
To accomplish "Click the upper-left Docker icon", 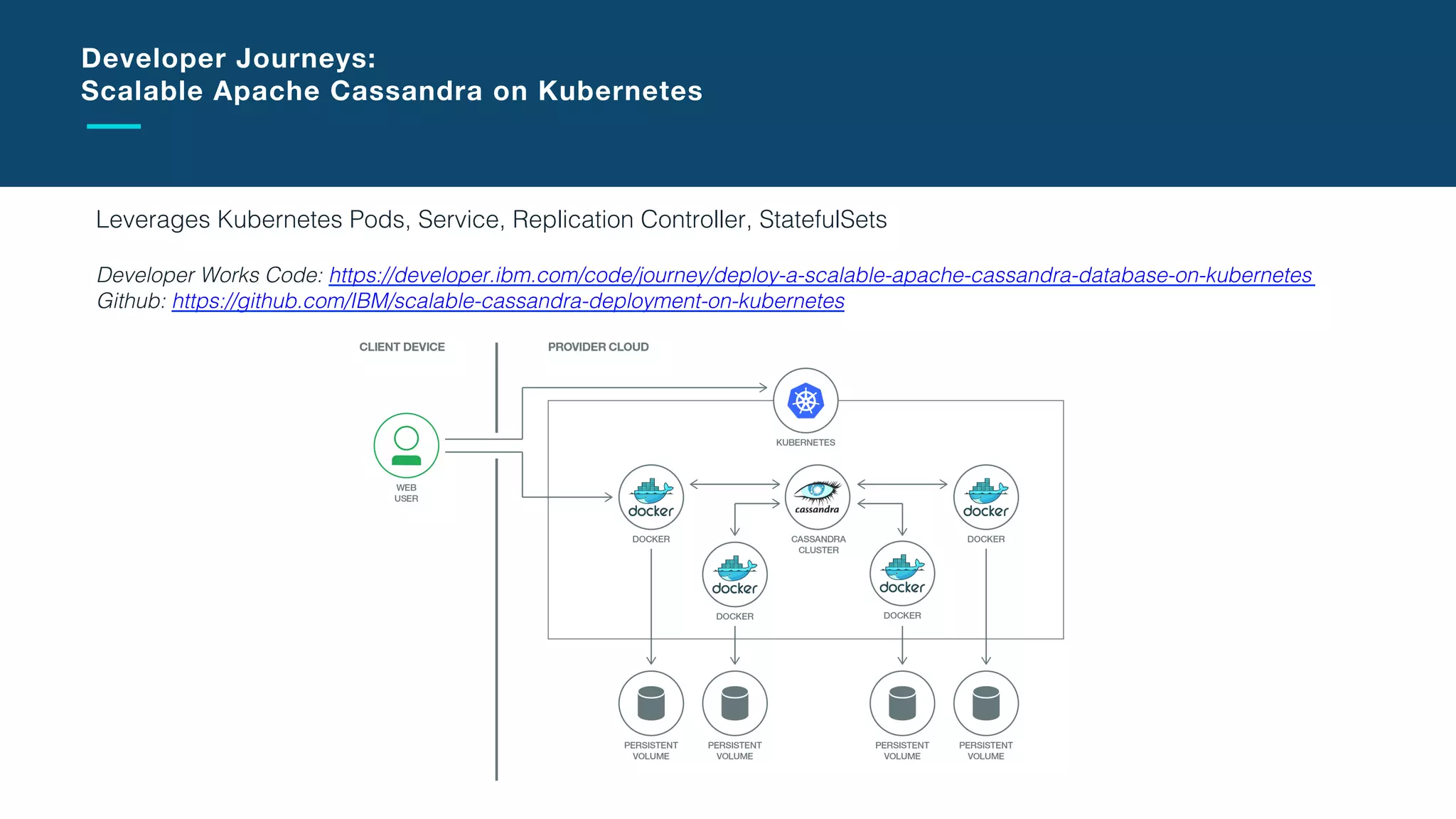I will (651, 497).
